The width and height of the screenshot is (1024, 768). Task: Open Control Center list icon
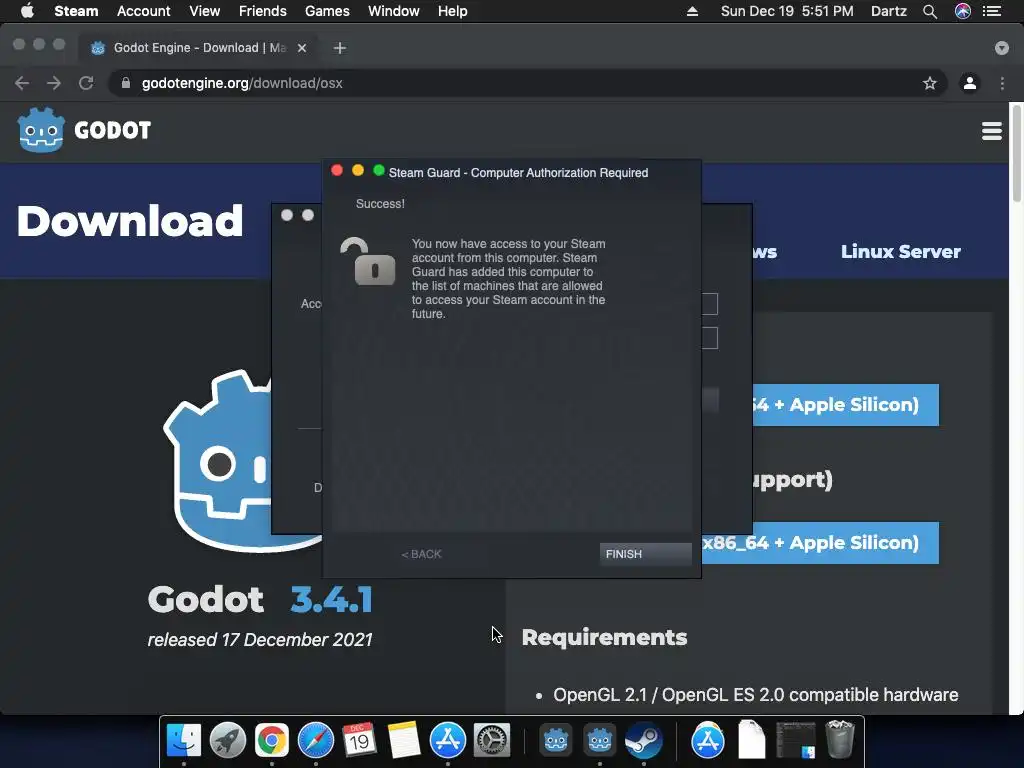[992, 11]
